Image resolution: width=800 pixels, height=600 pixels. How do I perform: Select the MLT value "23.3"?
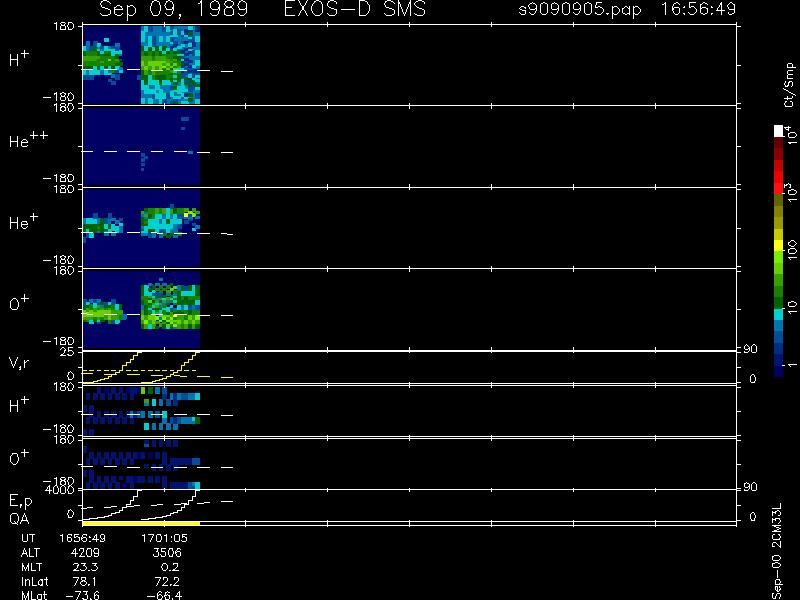tap(86, 567)
